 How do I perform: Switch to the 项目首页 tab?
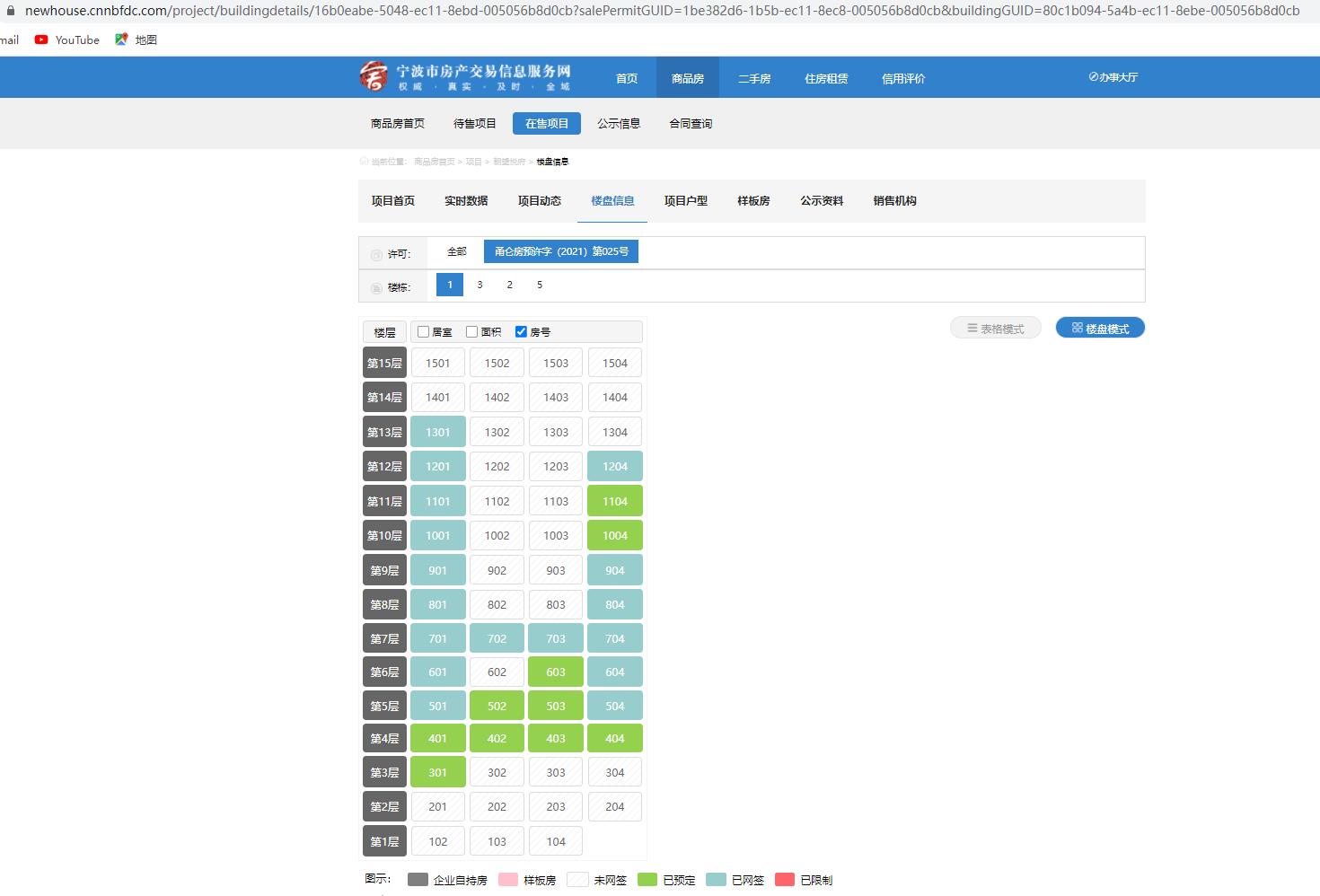(393, 201)
